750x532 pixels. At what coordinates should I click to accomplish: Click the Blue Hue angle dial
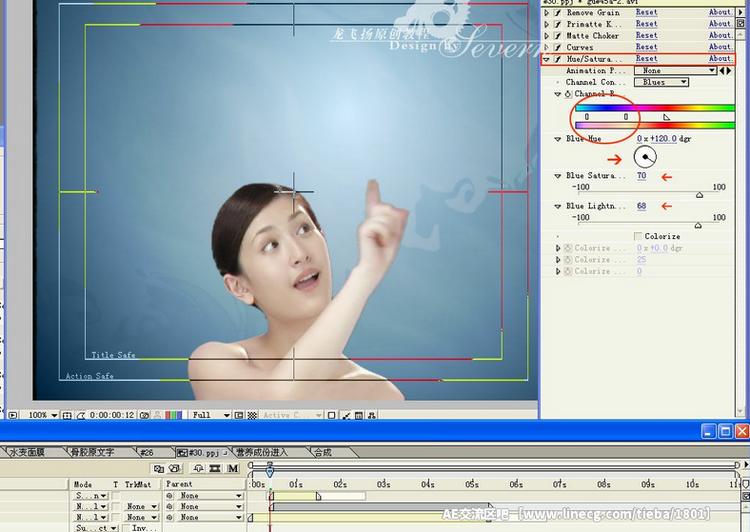645,157
